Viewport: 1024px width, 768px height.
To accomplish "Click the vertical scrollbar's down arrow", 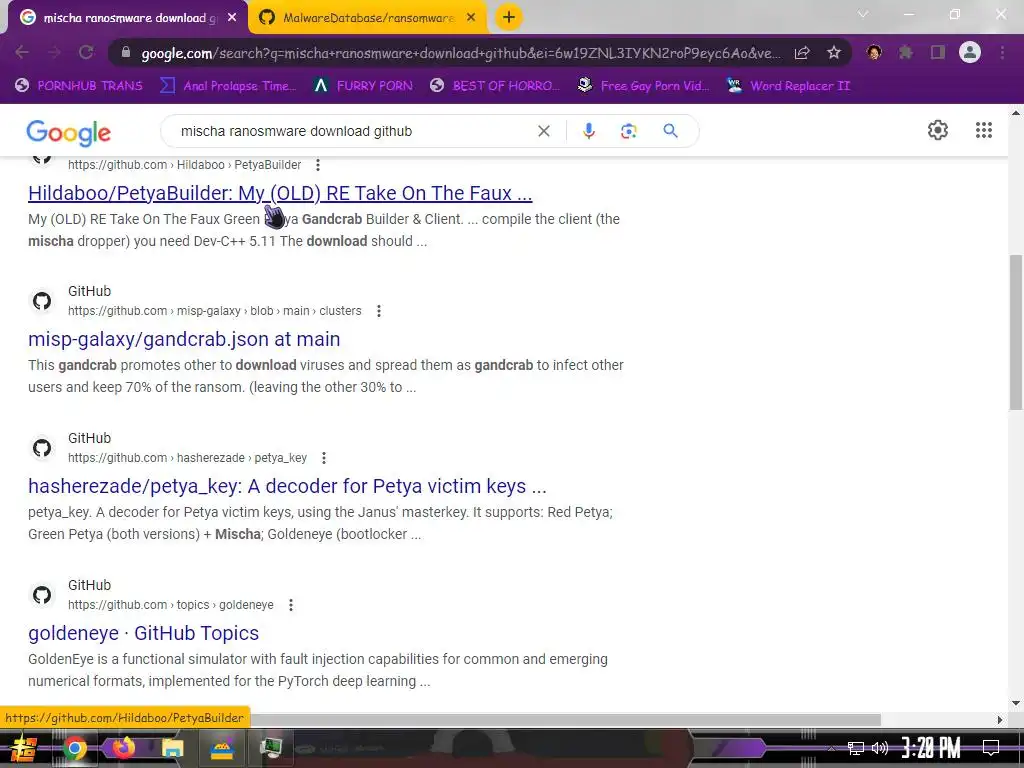I will point(1016,703).
